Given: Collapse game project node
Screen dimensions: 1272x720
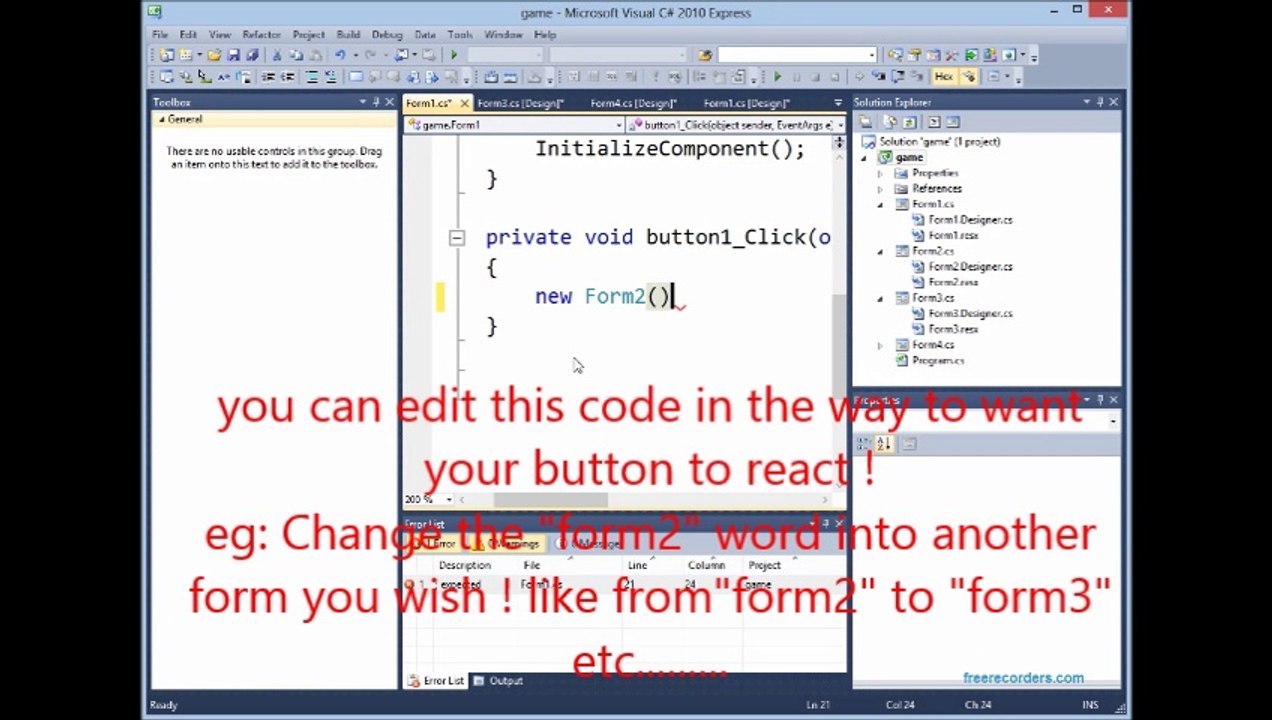Looking at the screenshot, I should point(864,158).
